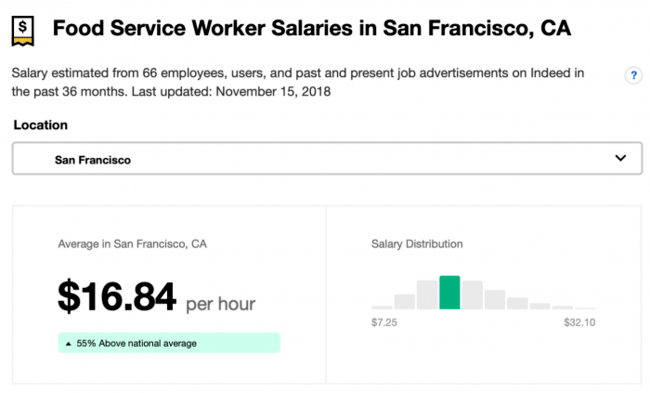Click the $32.10 maximum salary label
Image resolution: width=650 pixels, height=393 pixels.
[580, 323]
